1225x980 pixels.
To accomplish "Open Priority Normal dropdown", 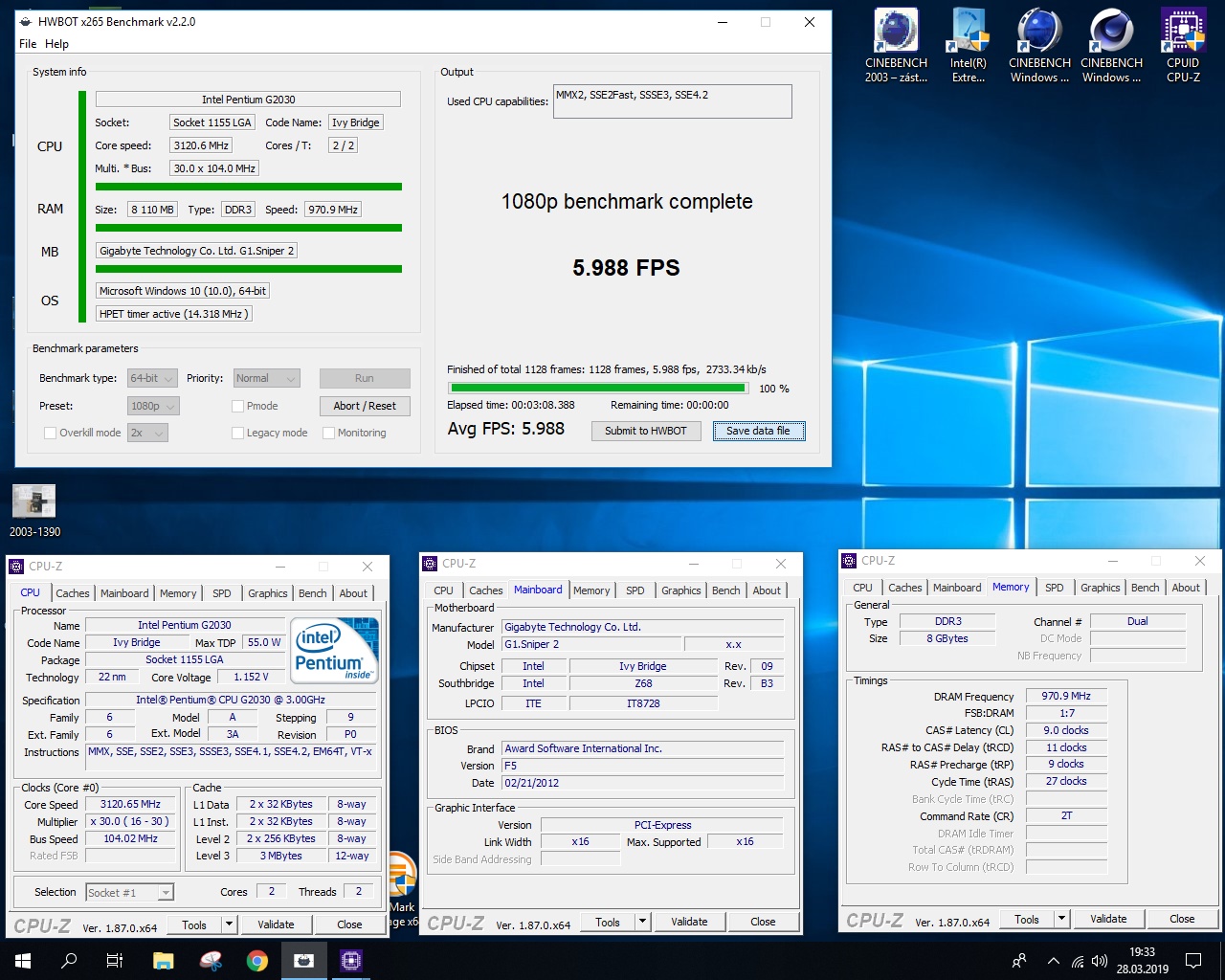I will [267, 379].
